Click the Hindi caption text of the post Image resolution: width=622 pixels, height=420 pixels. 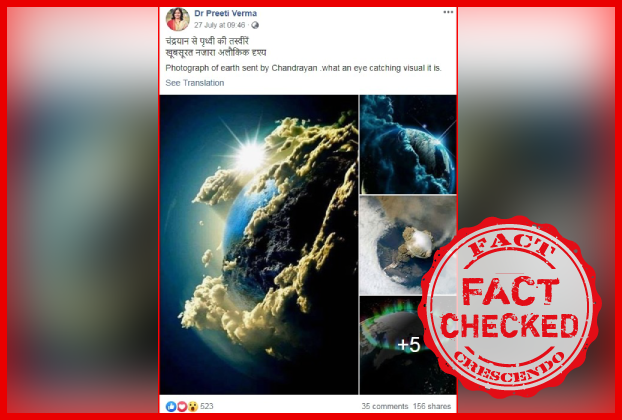pyautogui.click(x=216, y=47)
